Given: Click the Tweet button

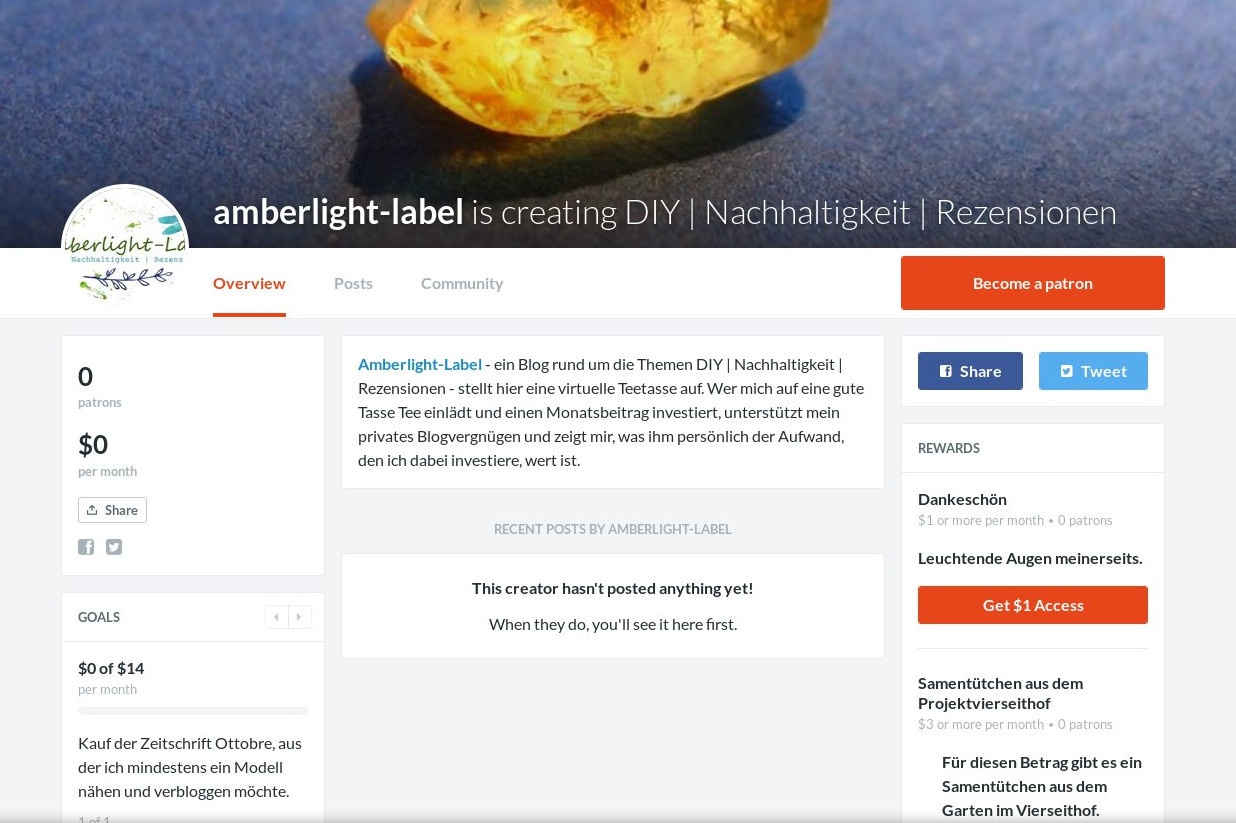Looking at the screenshot, I should 1093,371.
